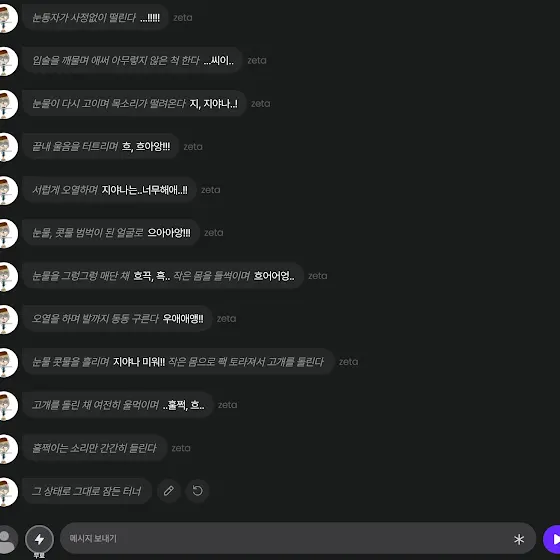560x560 pixels.
Task: Open the user profile icon beside input
Action: pos(6,539)
